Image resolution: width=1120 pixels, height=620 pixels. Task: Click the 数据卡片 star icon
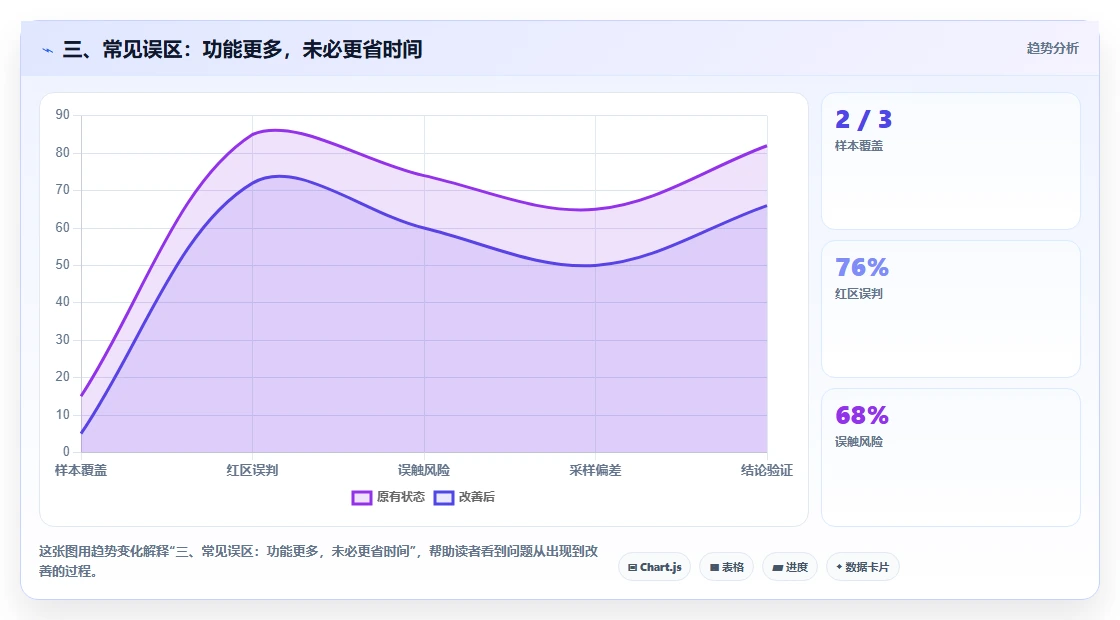click(839, 567)
